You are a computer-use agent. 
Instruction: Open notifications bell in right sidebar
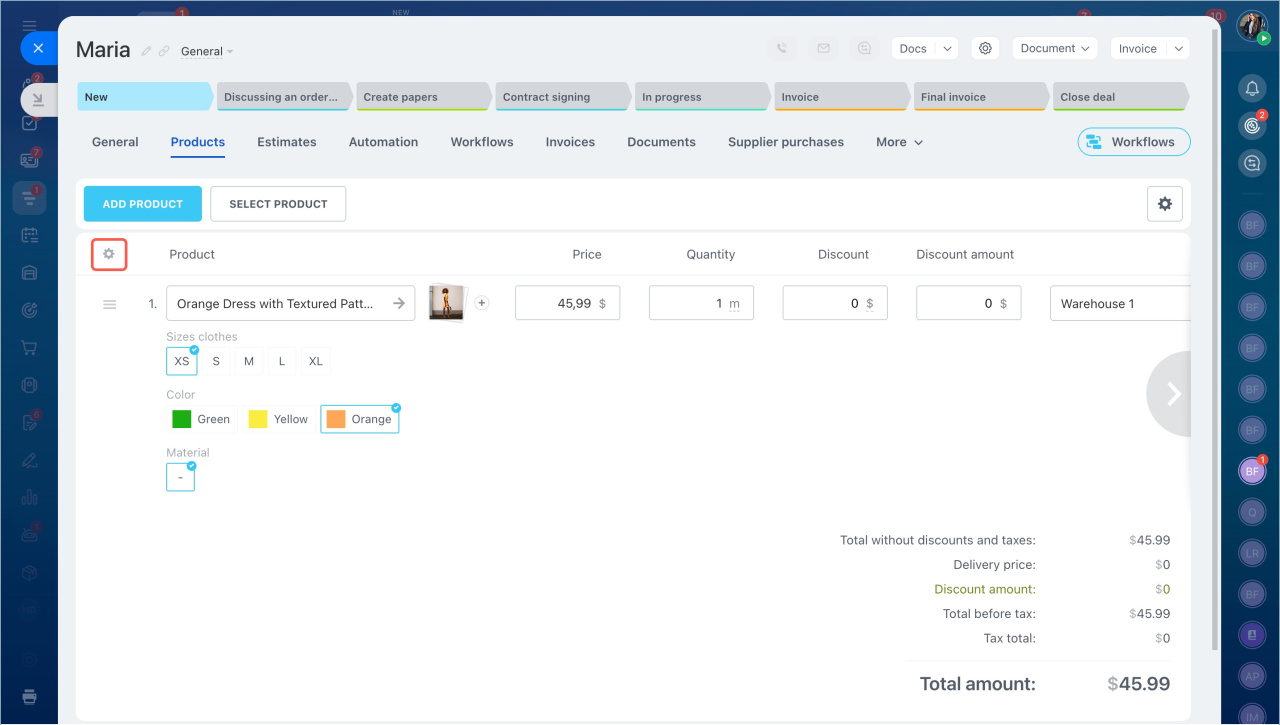click(x=1251, y=89)
